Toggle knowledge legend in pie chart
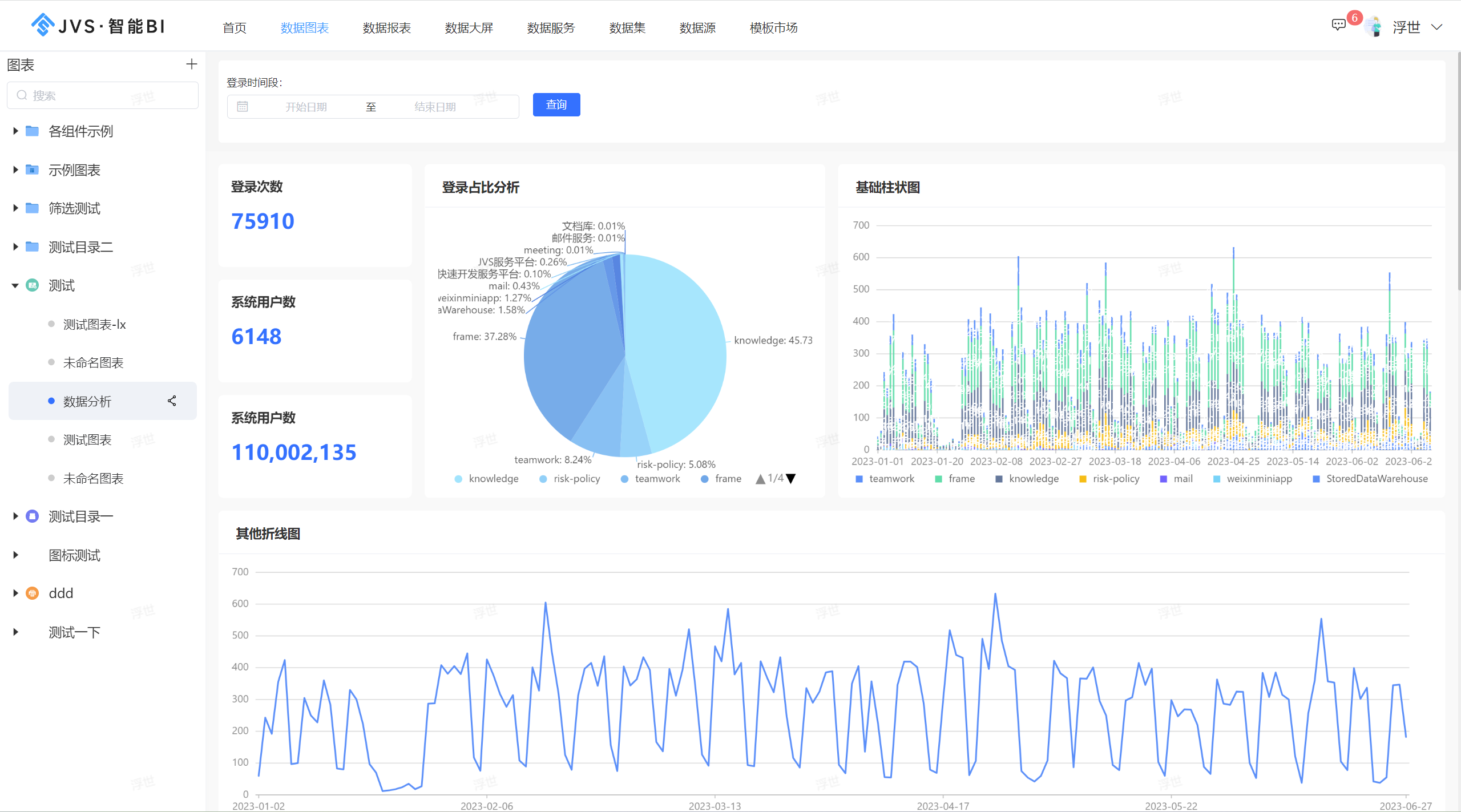Viewport: 1461px width, 812px height. [487, 479]
